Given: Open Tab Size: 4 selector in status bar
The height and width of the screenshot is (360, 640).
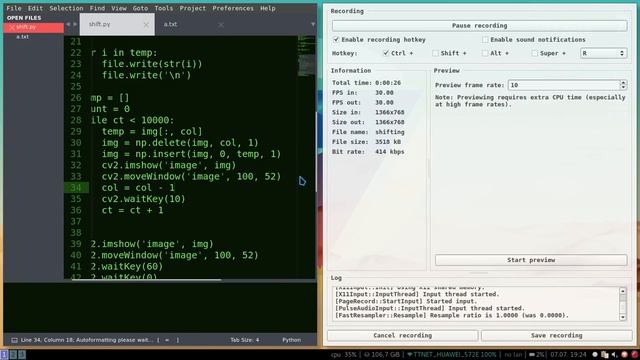Looking at the screenshot, I should pyautogui.click(x=244, y=340).
